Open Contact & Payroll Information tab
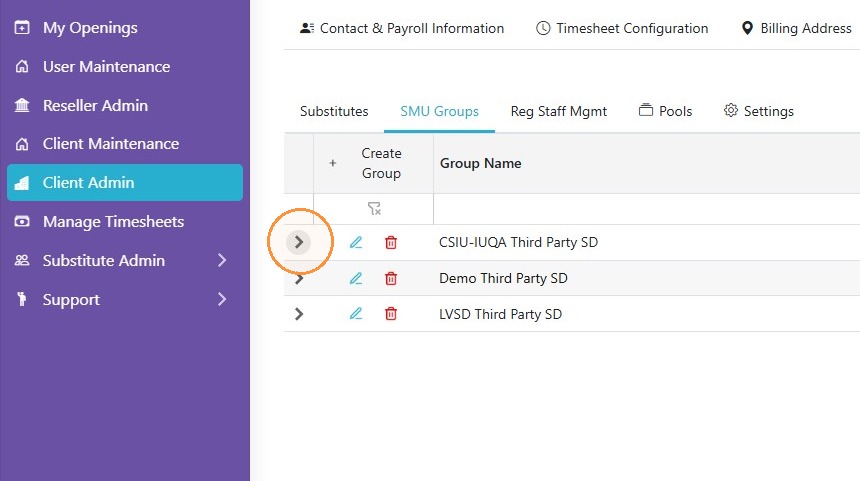The height and width of the screenshot is (481, 860). [401, 28]
